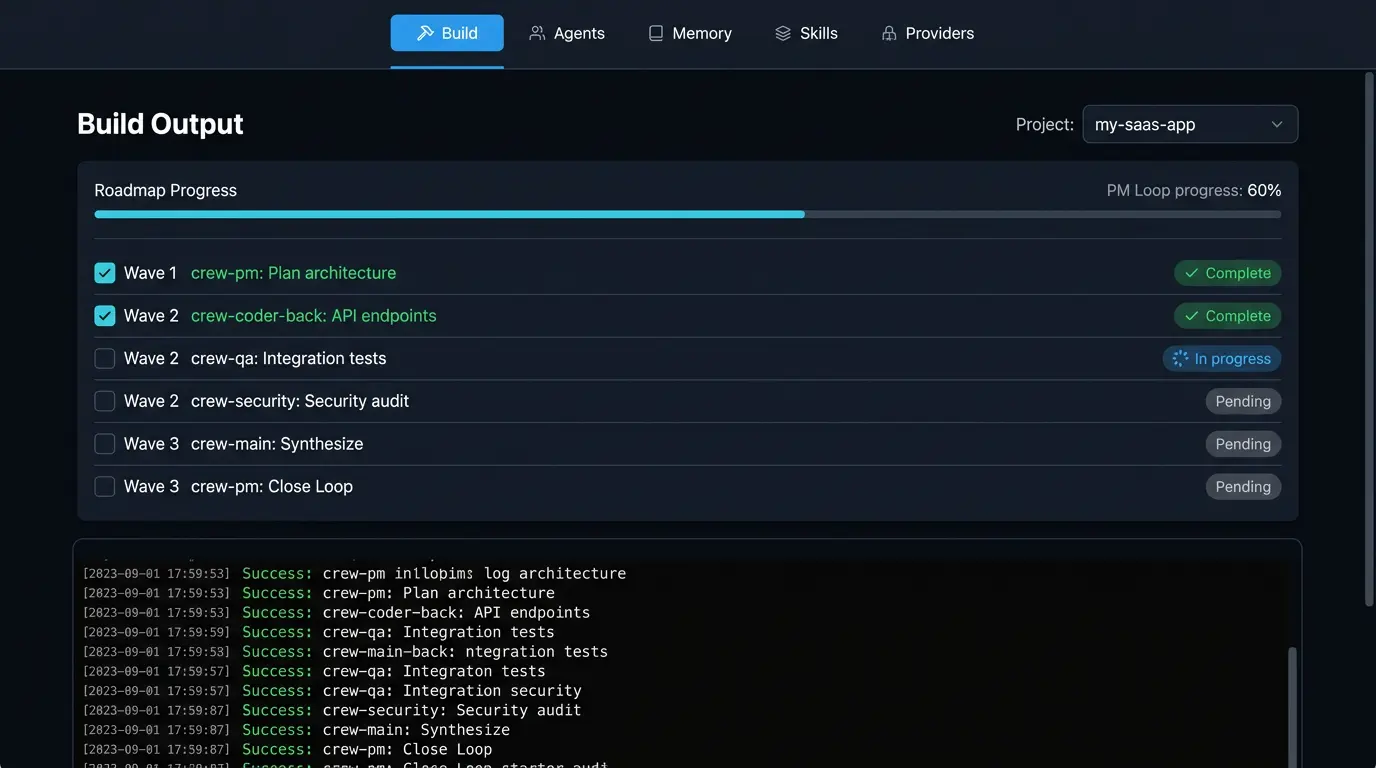Click the Memory book icon
Screen dimensions: 1376x768
[x=657, y=32]
